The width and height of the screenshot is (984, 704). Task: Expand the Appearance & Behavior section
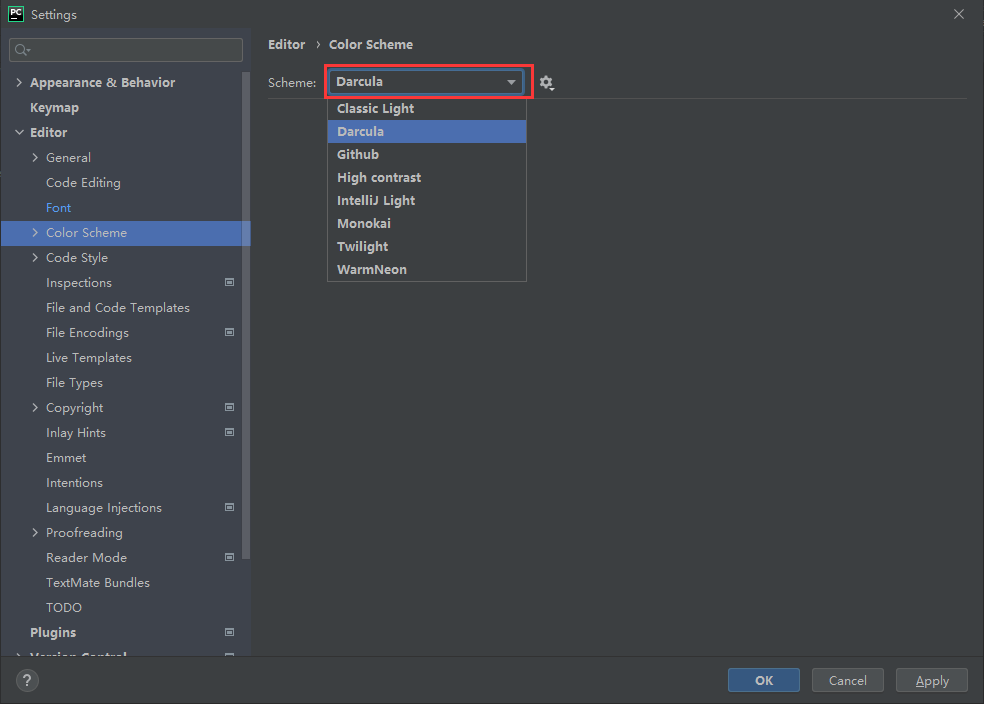pos(19,83)
